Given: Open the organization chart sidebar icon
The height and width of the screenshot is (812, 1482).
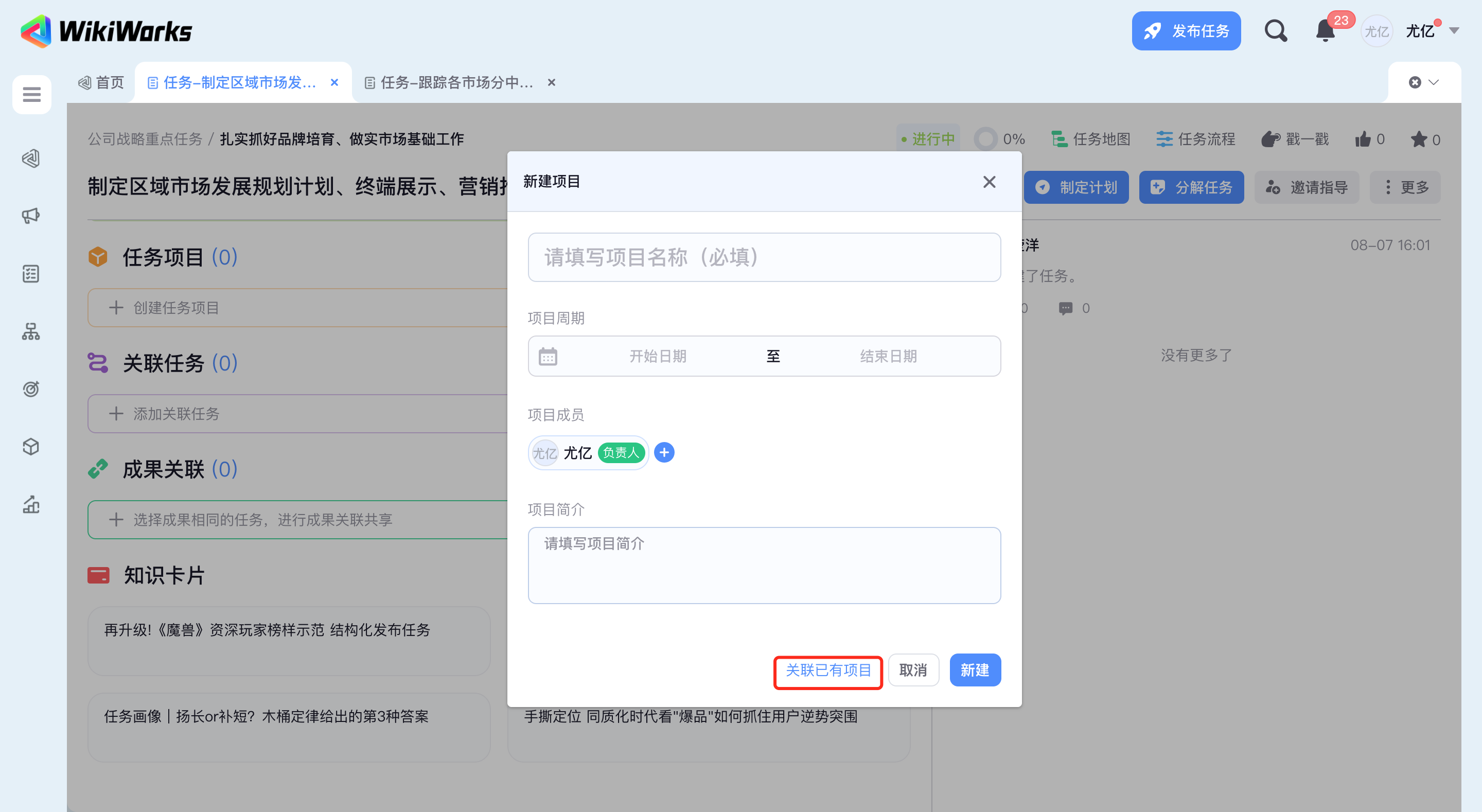Looking at the screenshot, I should (31, 331).
